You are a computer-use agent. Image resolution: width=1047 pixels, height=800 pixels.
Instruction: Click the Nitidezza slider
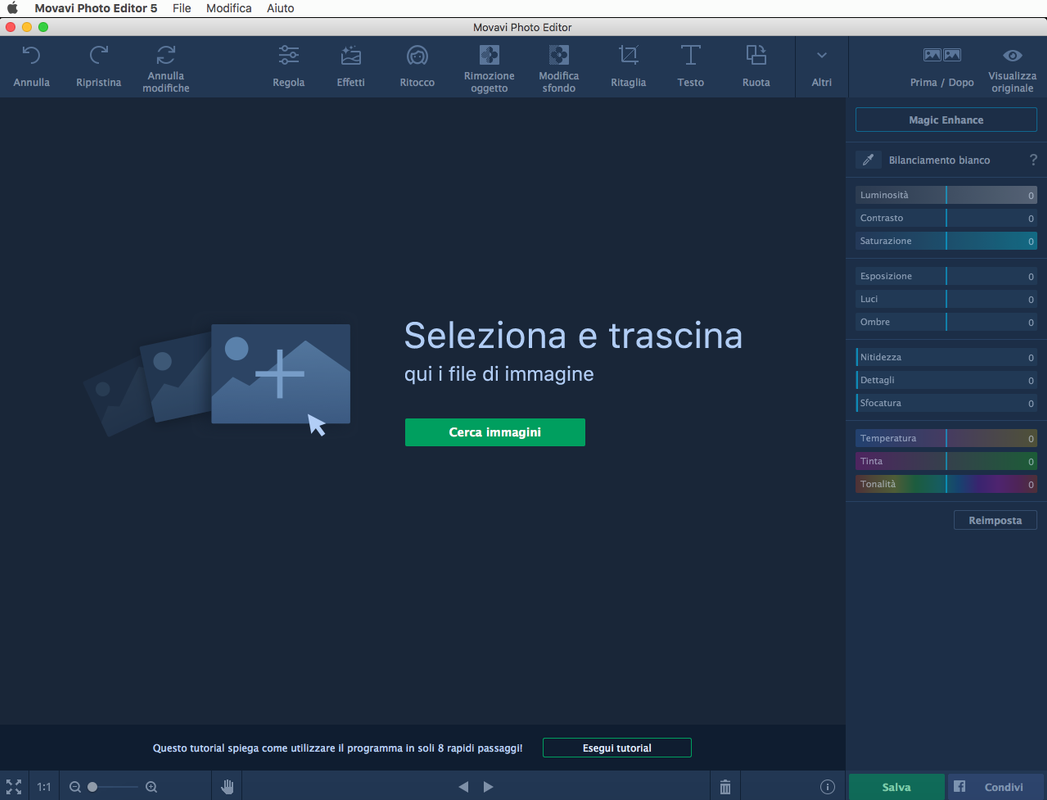click(946, 357)
